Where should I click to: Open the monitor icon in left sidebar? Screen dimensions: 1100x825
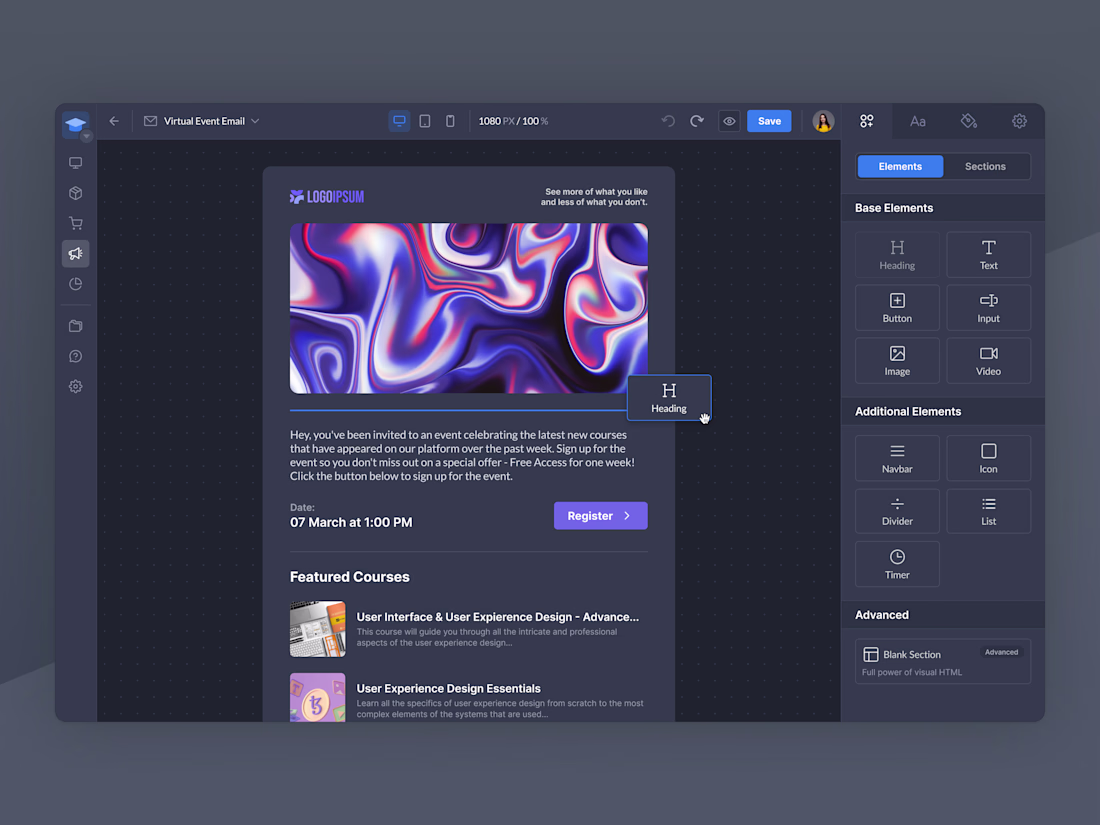point(76,163)
